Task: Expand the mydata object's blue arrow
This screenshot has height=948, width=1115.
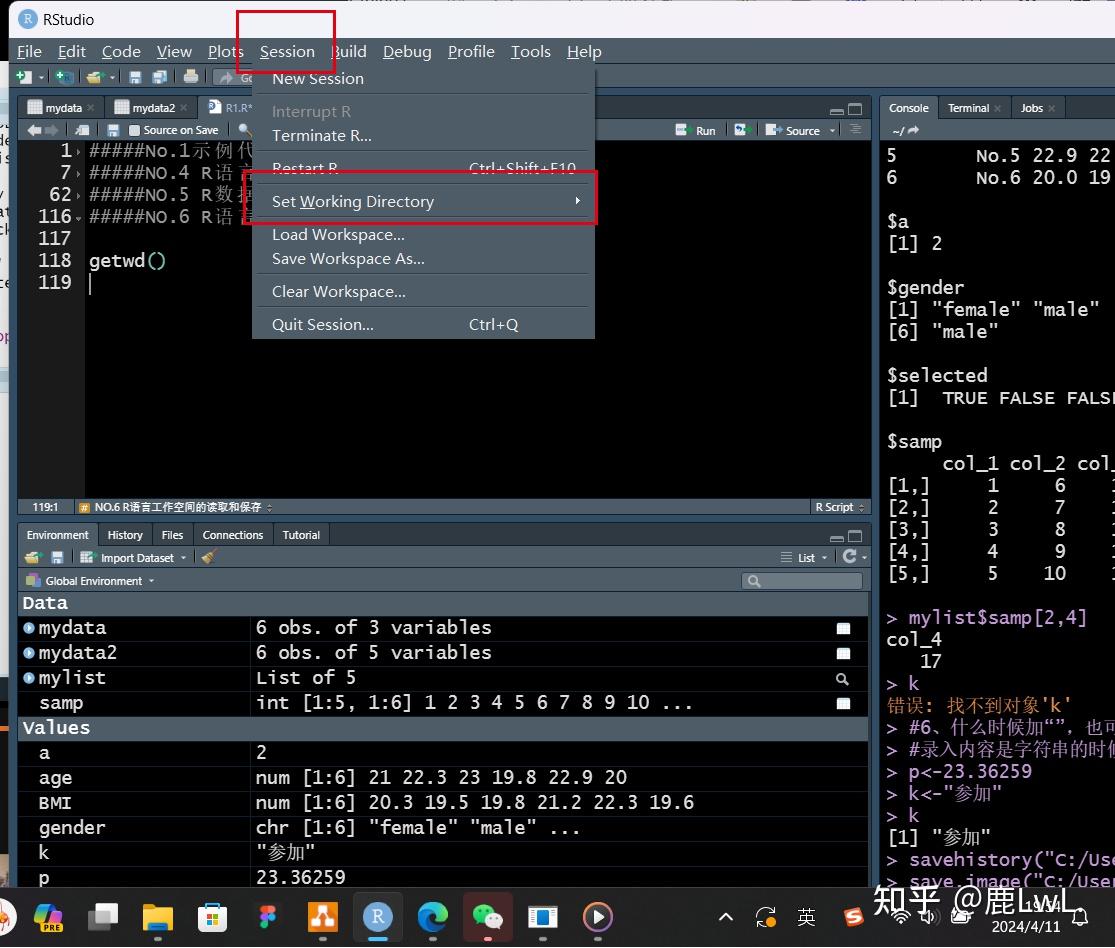Action: click(x=29, y=628)
